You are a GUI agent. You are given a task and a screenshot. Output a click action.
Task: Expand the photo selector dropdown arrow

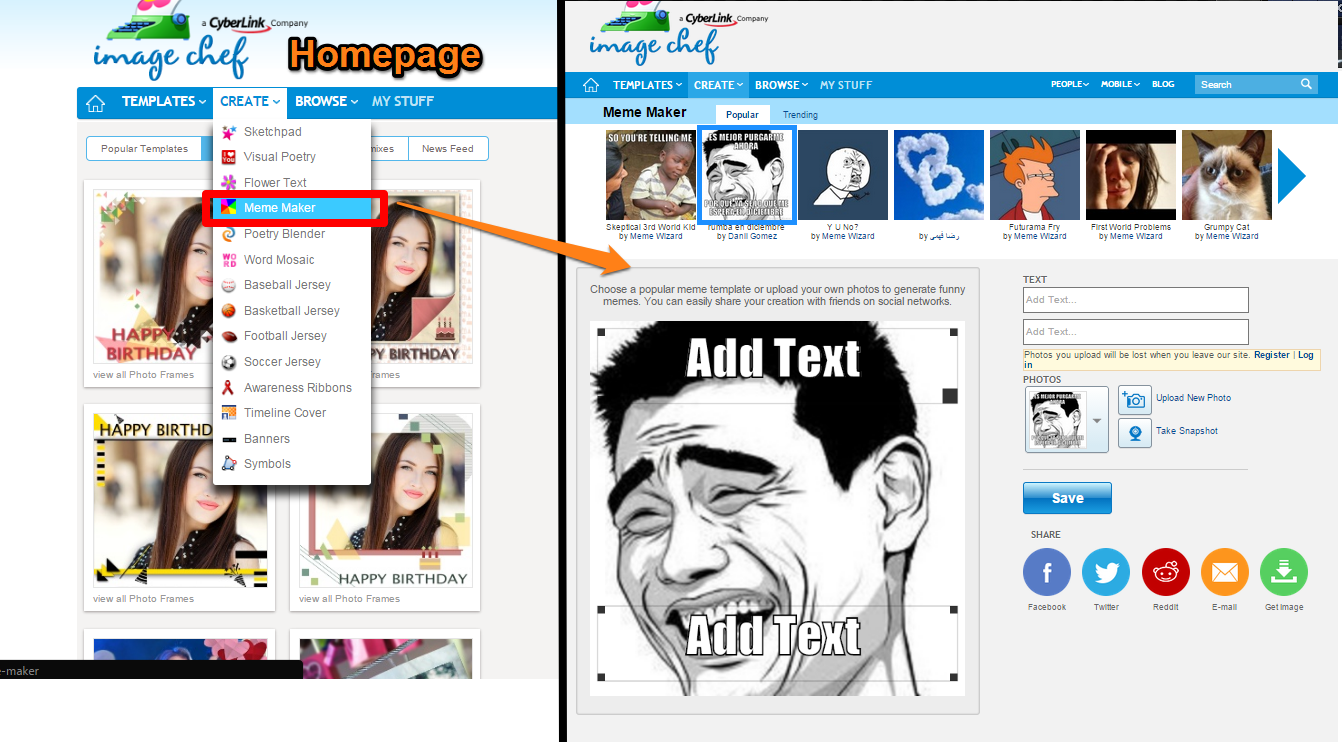tap(1097, 421)
